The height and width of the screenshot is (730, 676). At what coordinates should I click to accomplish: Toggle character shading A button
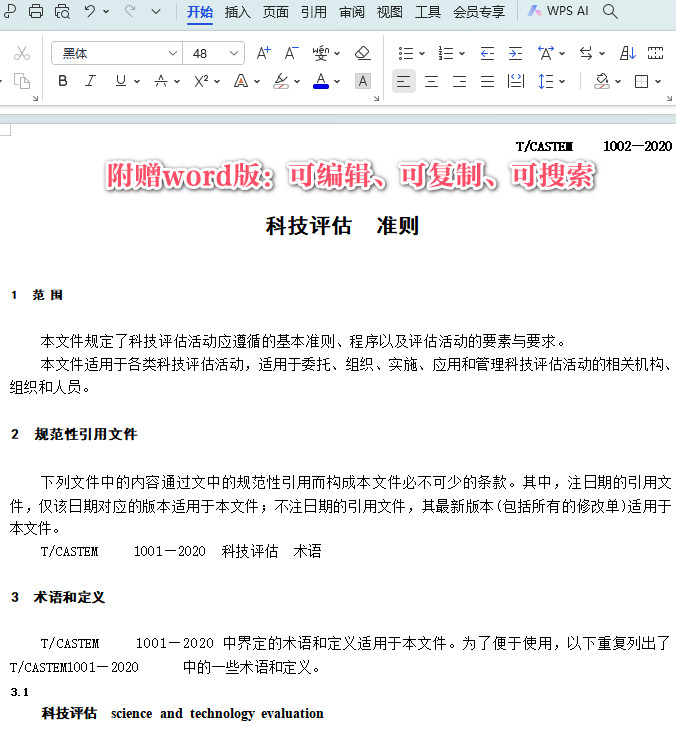(363, 81)
